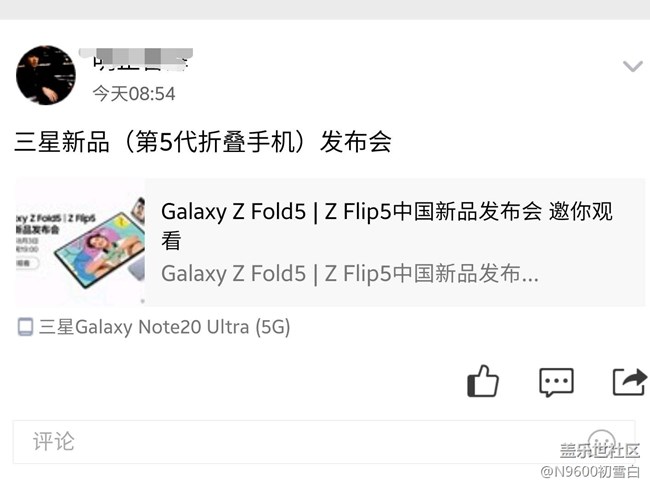Like the post with thumbs-up icon
This screenshot has width=650, height=490.
point(483,381)
